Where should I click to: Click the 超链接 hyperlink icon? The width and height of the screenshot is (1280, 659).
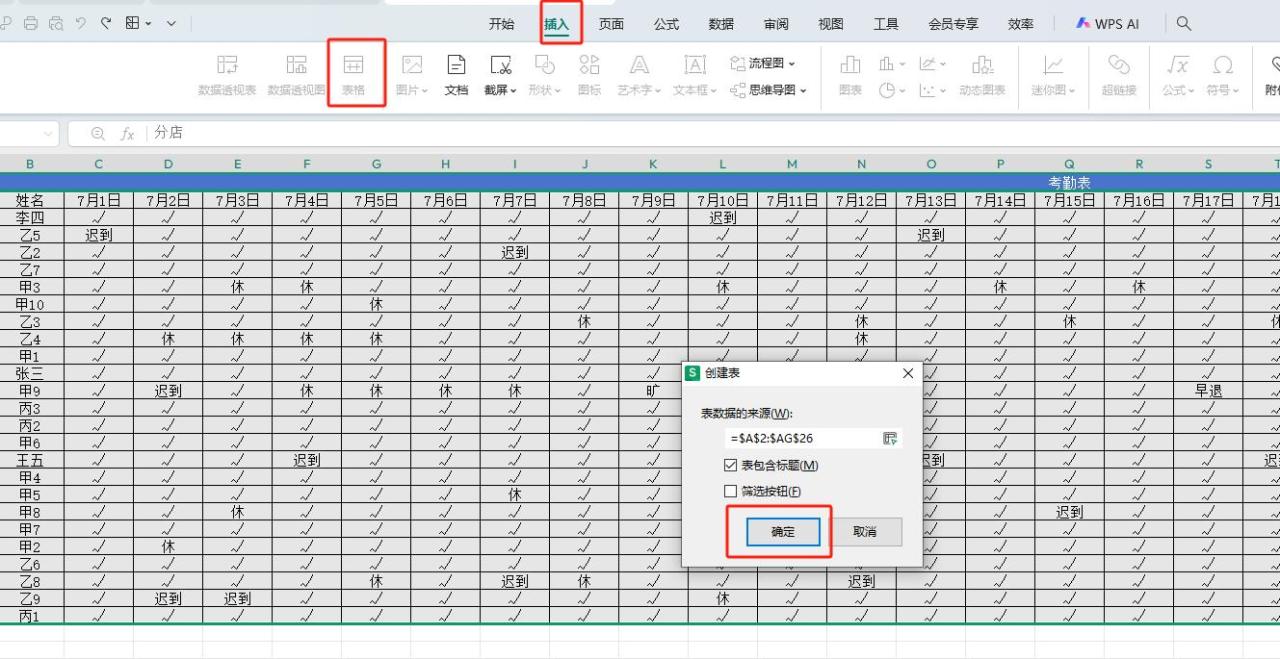[1118, 75]
